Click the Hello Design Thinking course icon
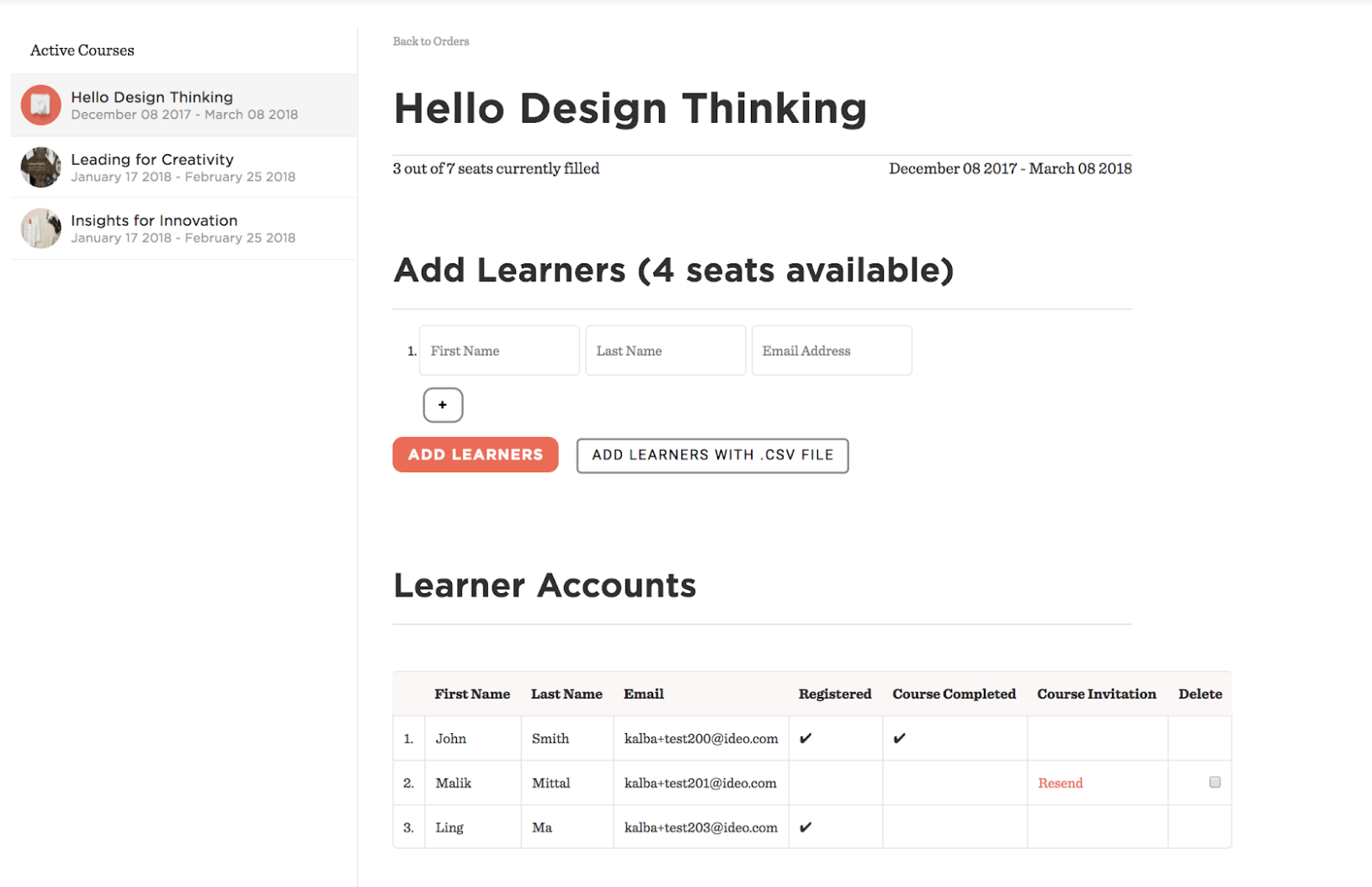1372x887 pixels. [x=40, y=105]
